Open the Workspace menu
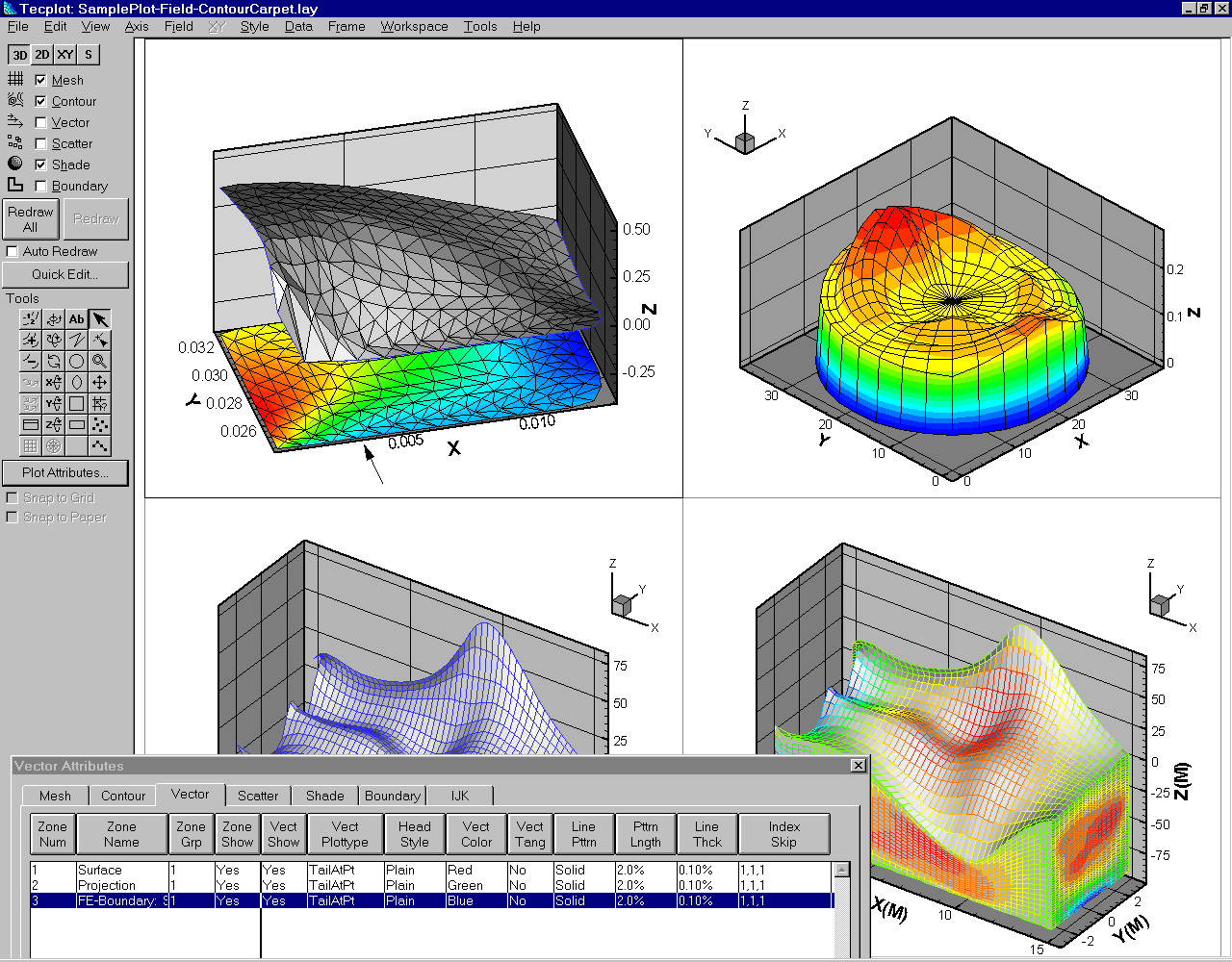Image resolution: width=1232 pixels, height=962 pixels. coord(414,27)
